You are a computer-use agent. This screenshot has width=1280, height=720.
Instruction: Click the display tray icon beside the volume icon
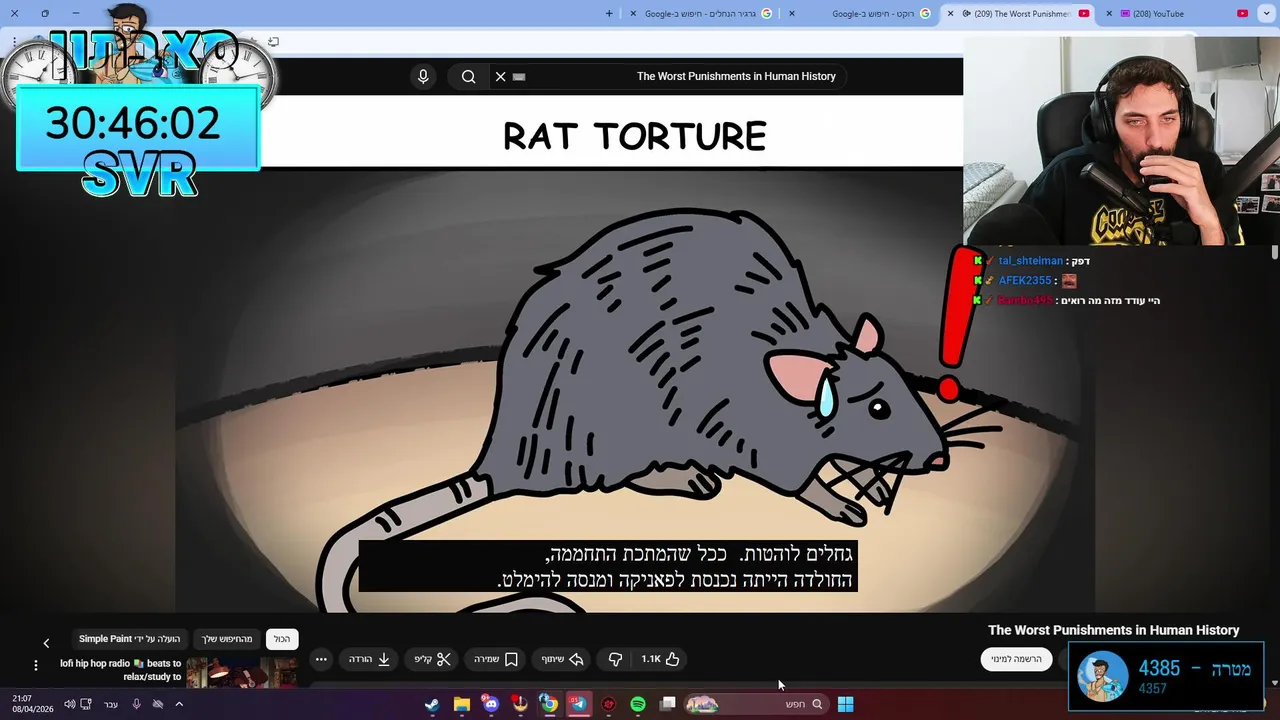click(86, 704)
